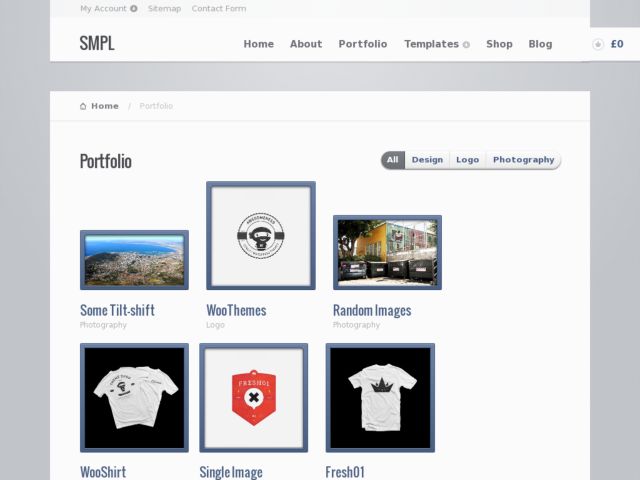Click the Random Images title link

click(372, 311)
